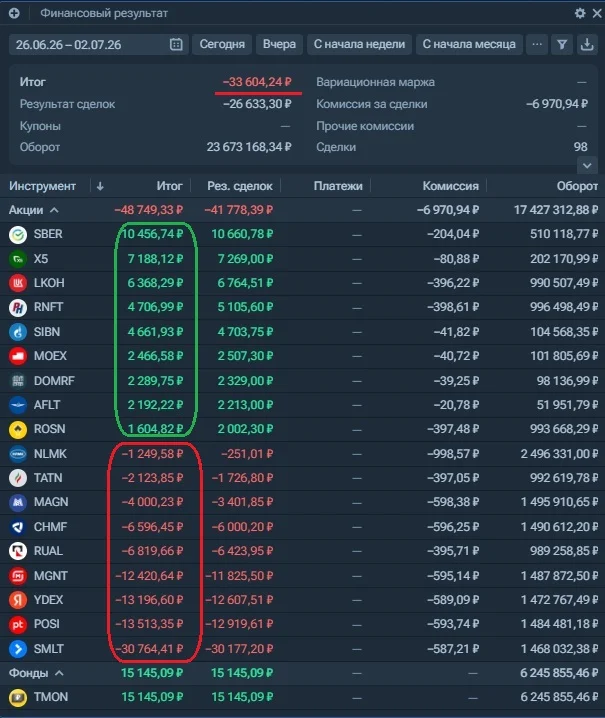Click the YDEX instrument logo

(18, 600)
